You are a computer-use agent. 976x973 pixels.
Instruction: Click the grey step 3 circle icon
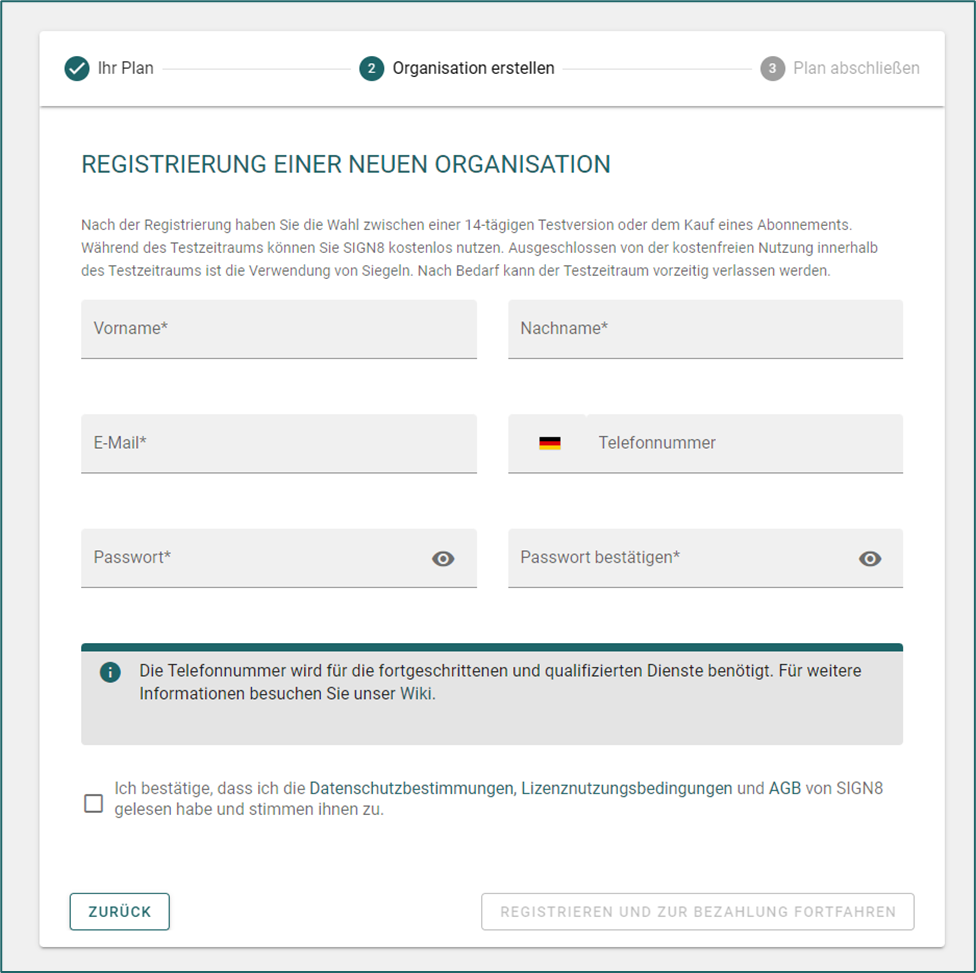772,68
